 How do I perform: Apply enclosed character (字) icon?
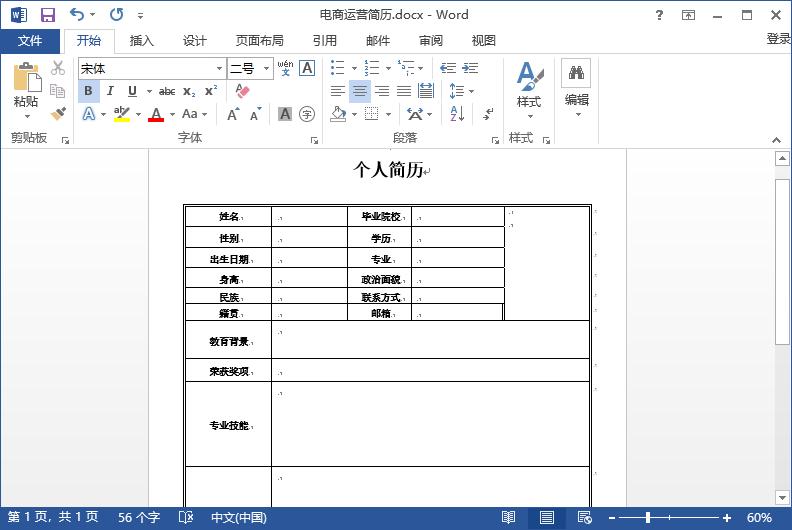(x=307, y=114)
